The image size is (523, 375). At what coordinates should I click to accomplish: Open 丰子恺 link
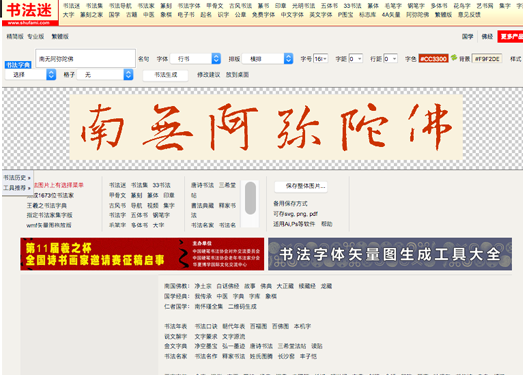[x=308, y=356]
